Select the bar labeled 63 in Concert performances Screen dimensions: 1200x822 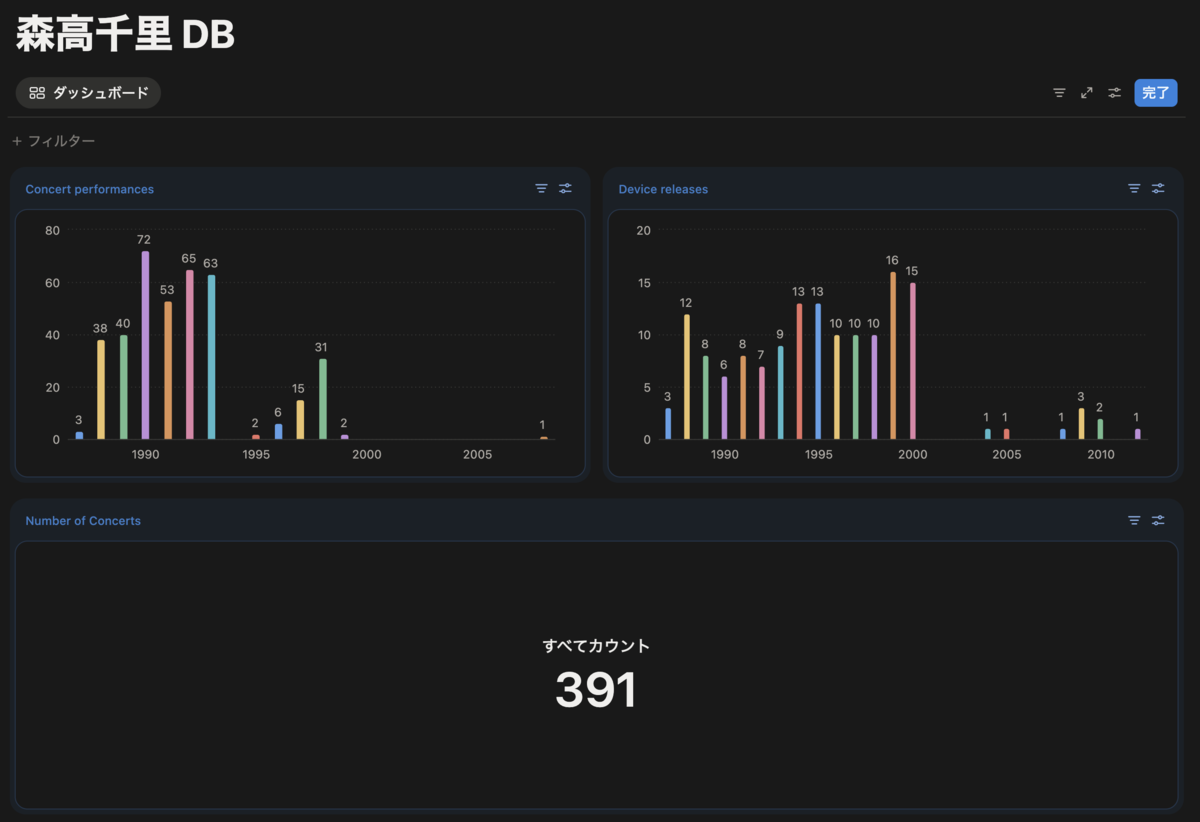coord(211,357)
